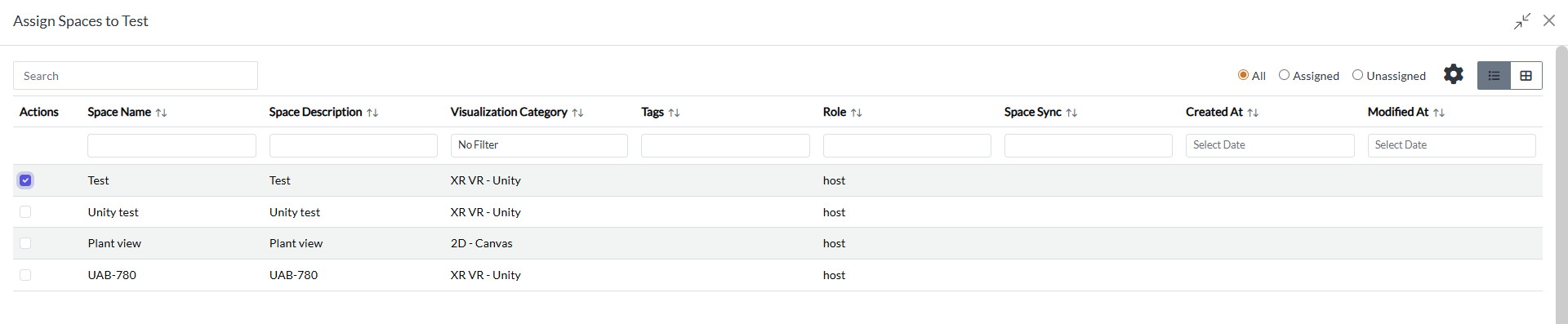The height and width of the screenshot is (324, 1568).
Task: Open the settings gear icon
Action: tap(1453, 75)
